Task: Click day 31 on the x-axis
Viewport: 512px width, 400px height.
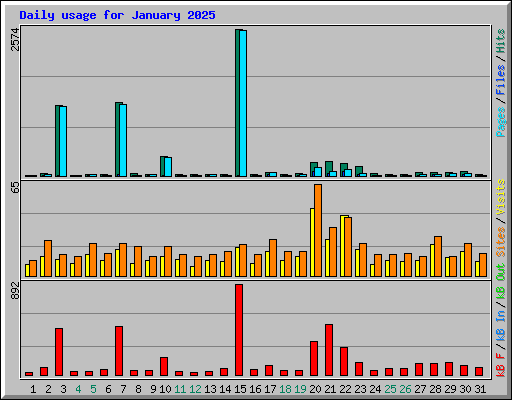Action: click(x=480, y=389)
